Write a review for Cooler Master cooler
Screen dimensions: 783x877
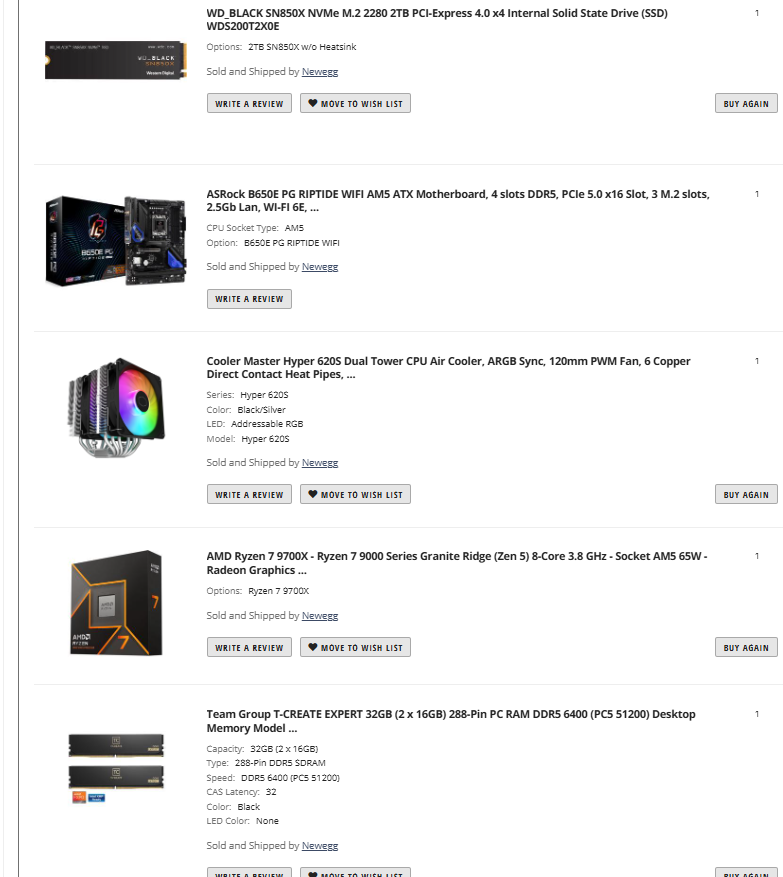pos(249,494)
